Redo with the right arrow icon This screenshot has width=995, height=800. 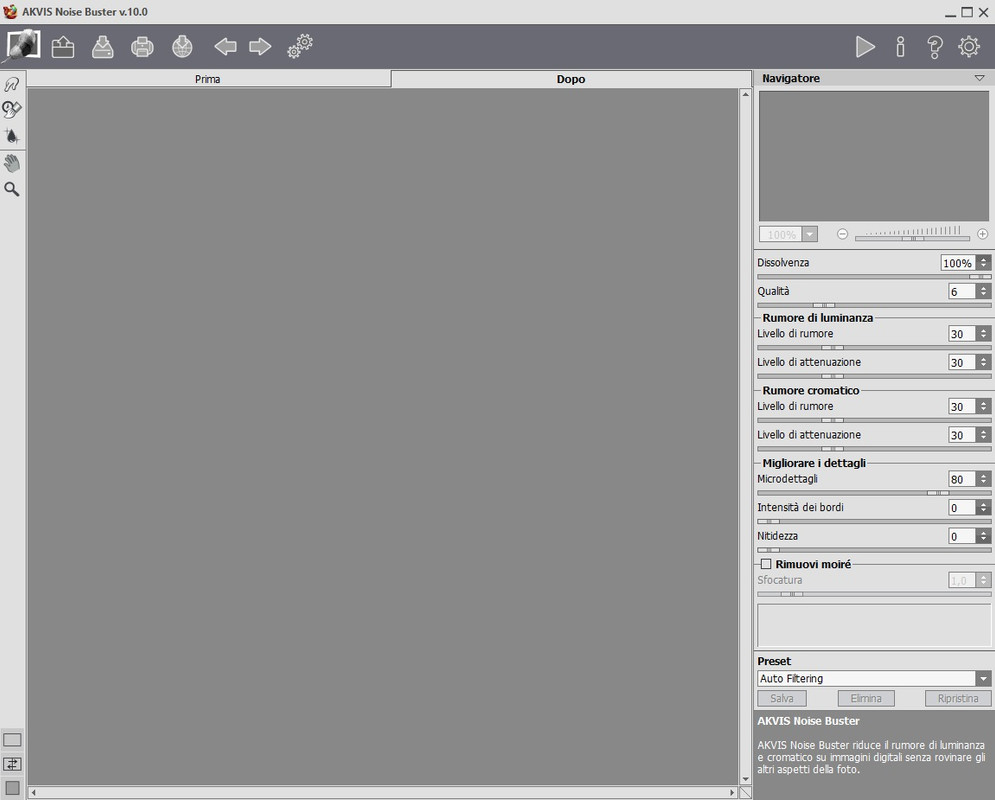point(260,46)
